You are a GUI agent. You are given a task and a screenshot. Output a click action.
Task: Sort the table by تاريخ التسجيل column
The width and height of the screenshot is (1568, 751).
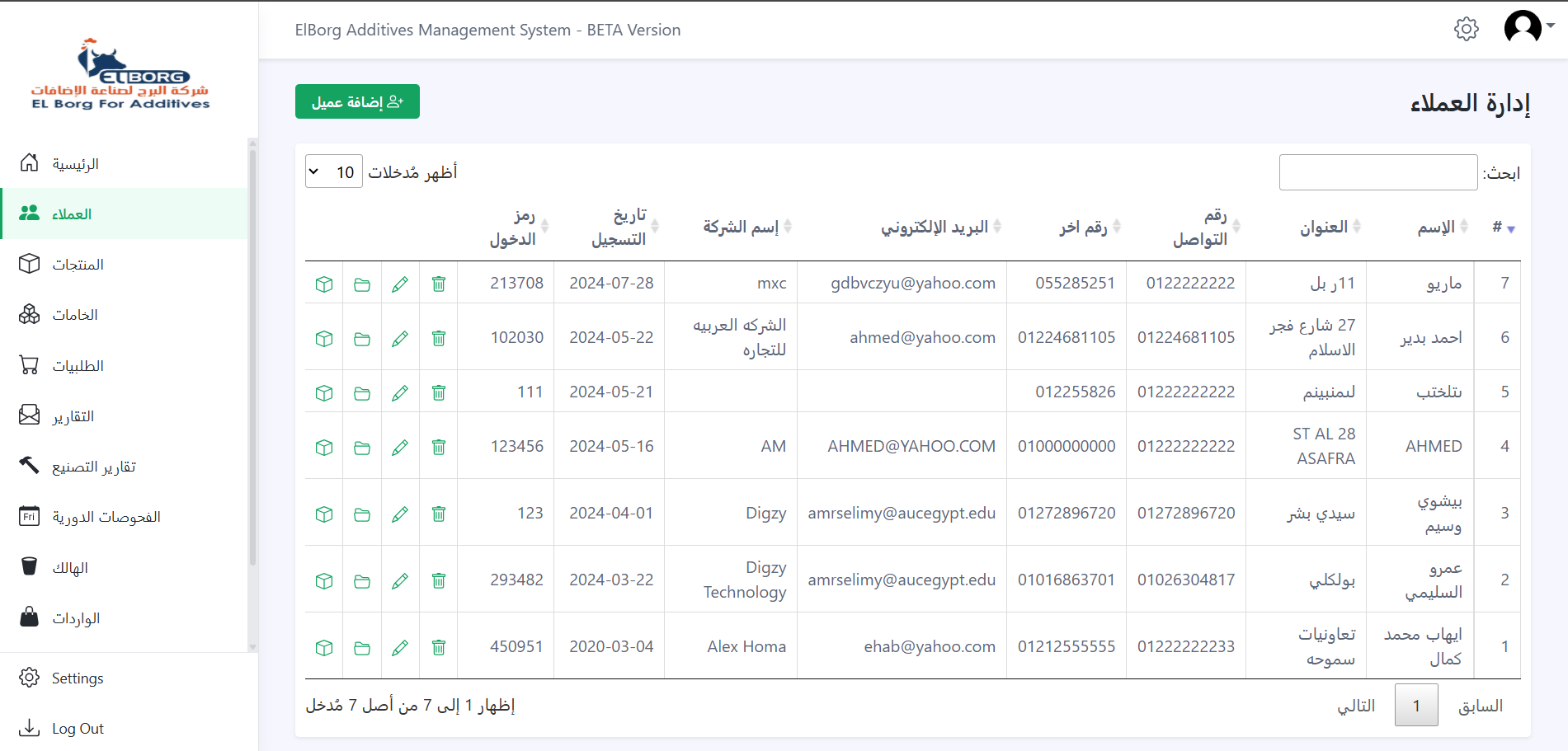(619, 227)
